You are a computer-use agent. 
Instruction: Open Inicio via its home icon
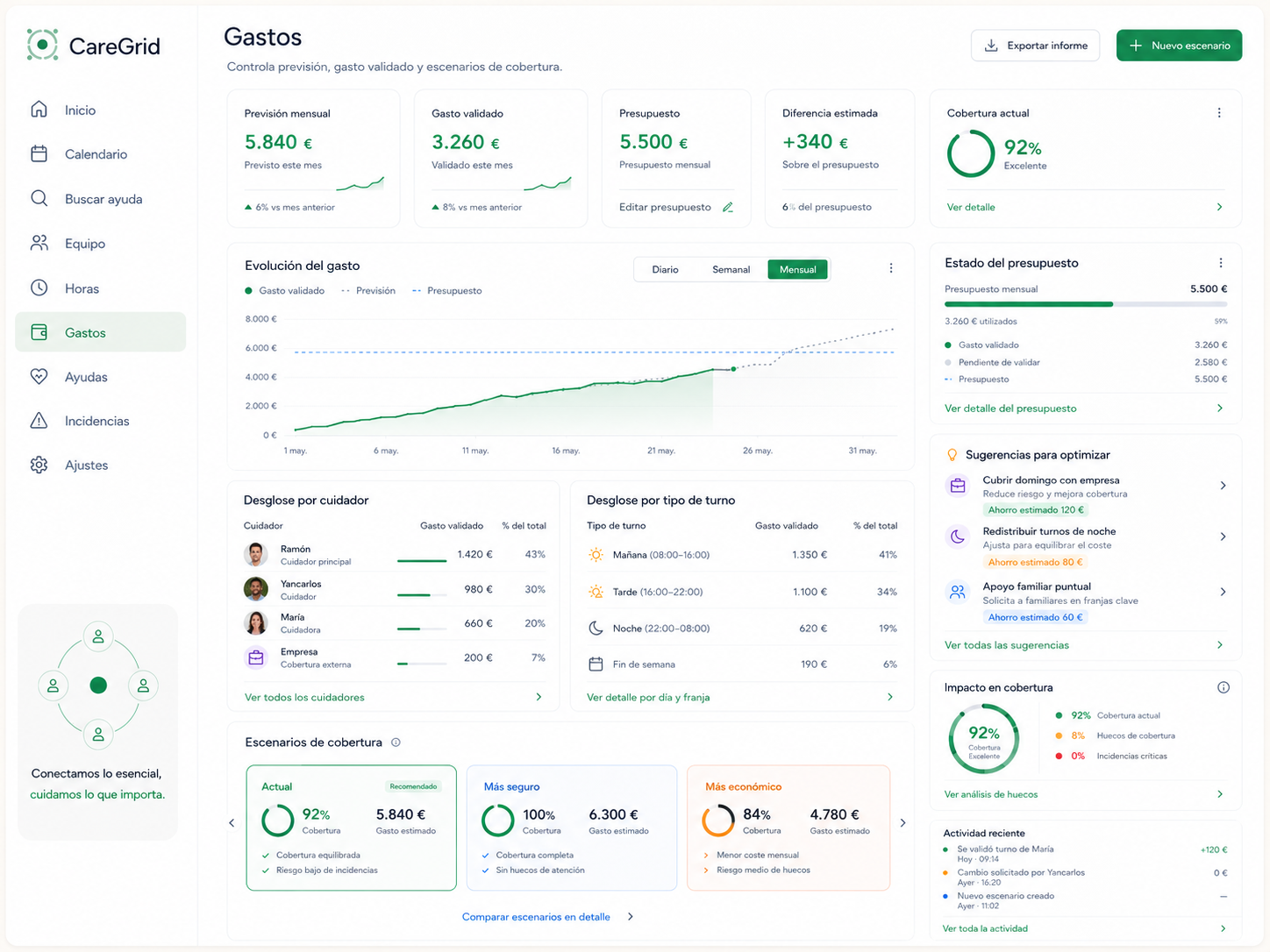[x=39, y=110]
